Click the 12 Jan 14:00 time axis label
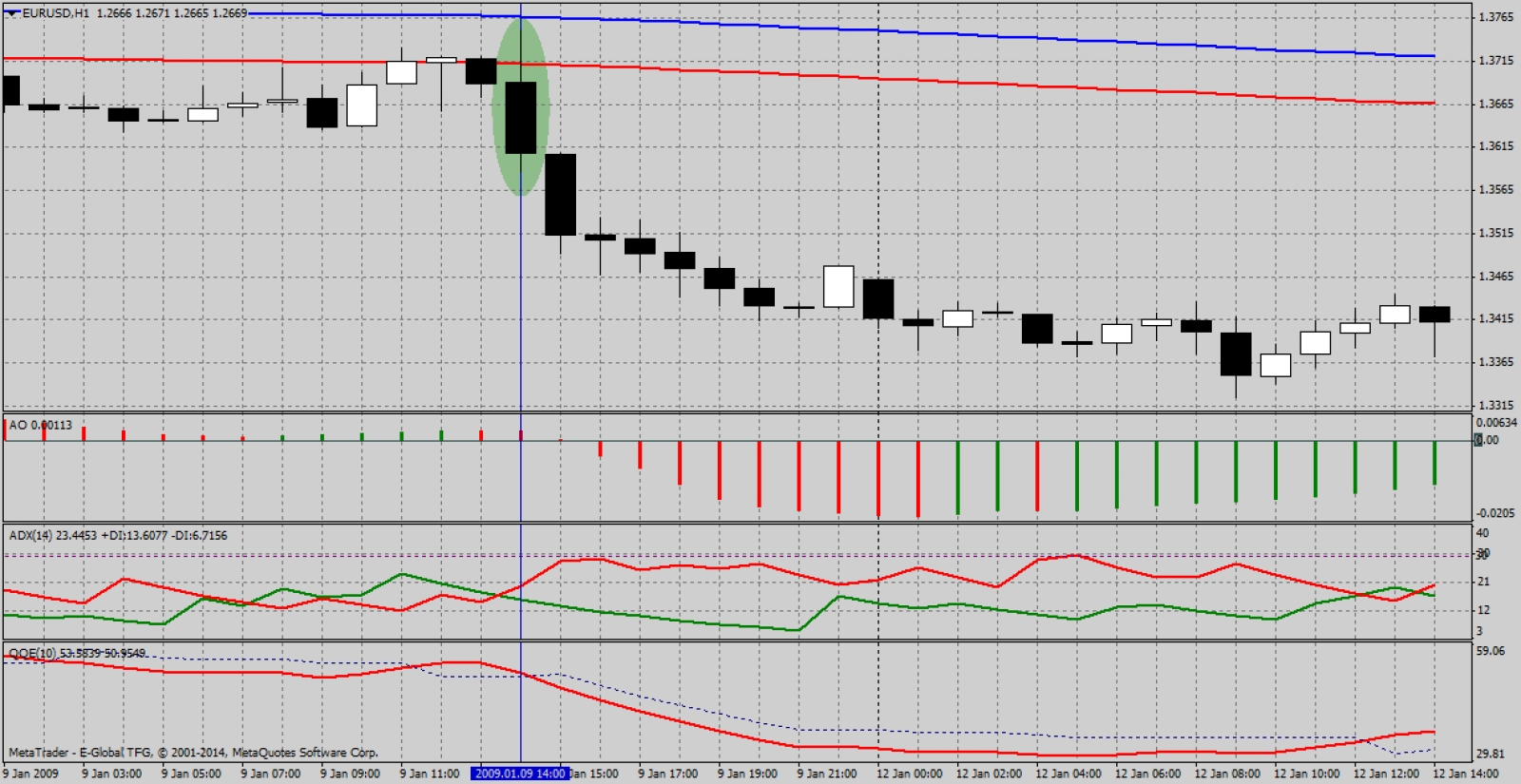 1465,774
